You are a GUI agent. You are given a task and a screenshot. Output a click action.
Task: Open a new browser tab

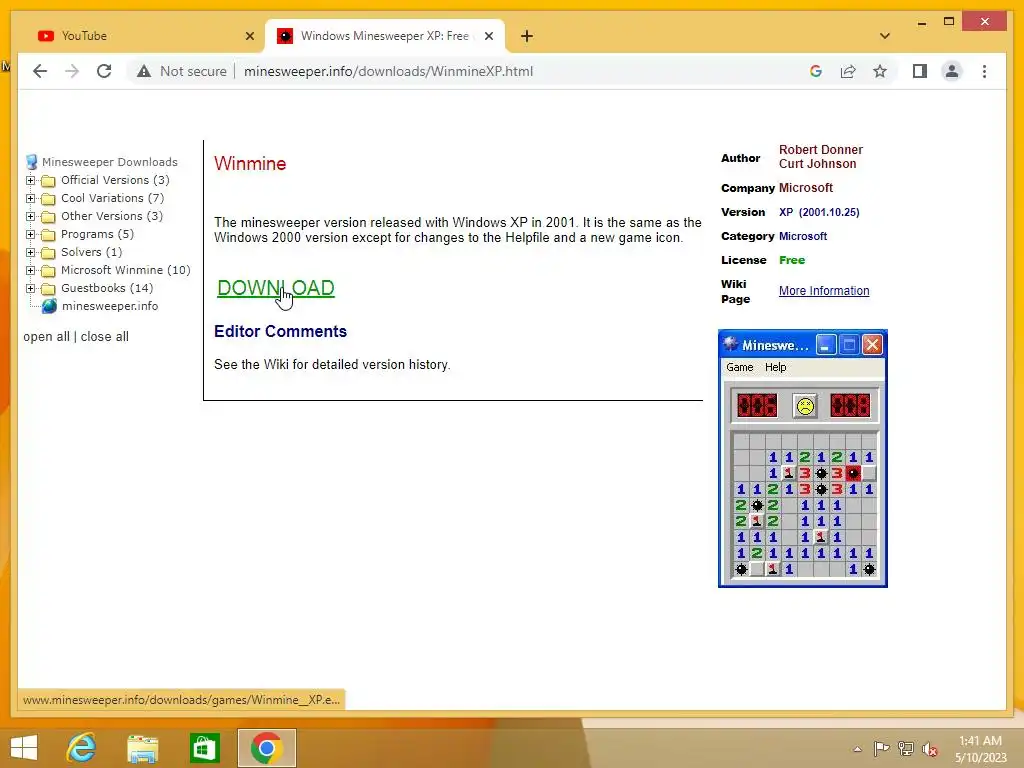point(527,36)
